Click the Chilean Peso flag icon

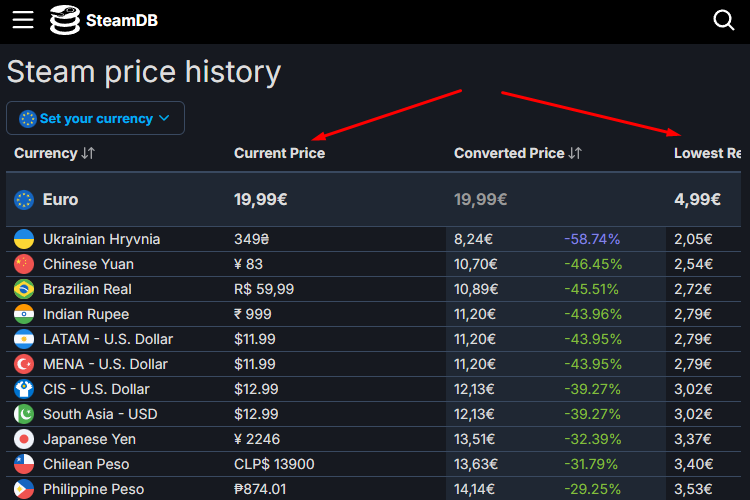coord(24,464)
